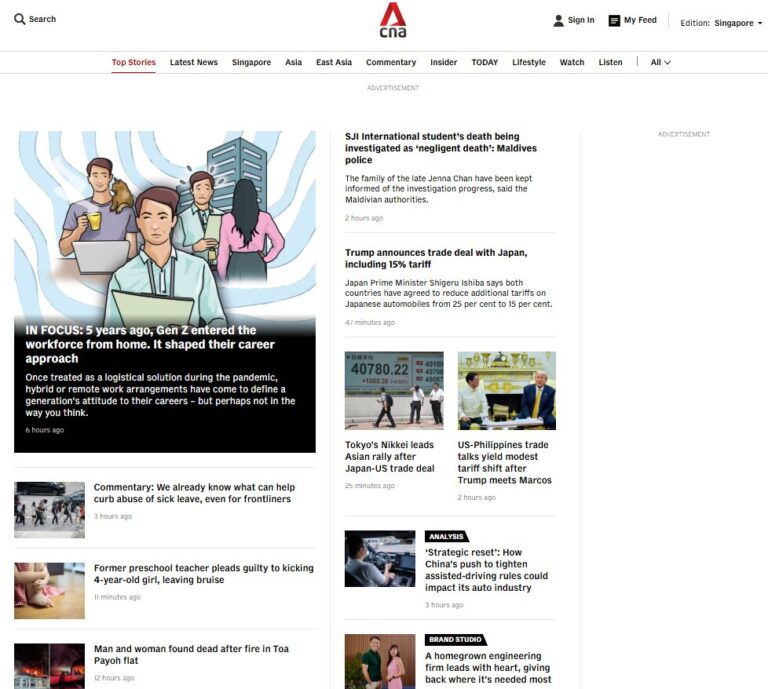Open My Feed icon
768x689 pixels.
(x=614, y=20)
